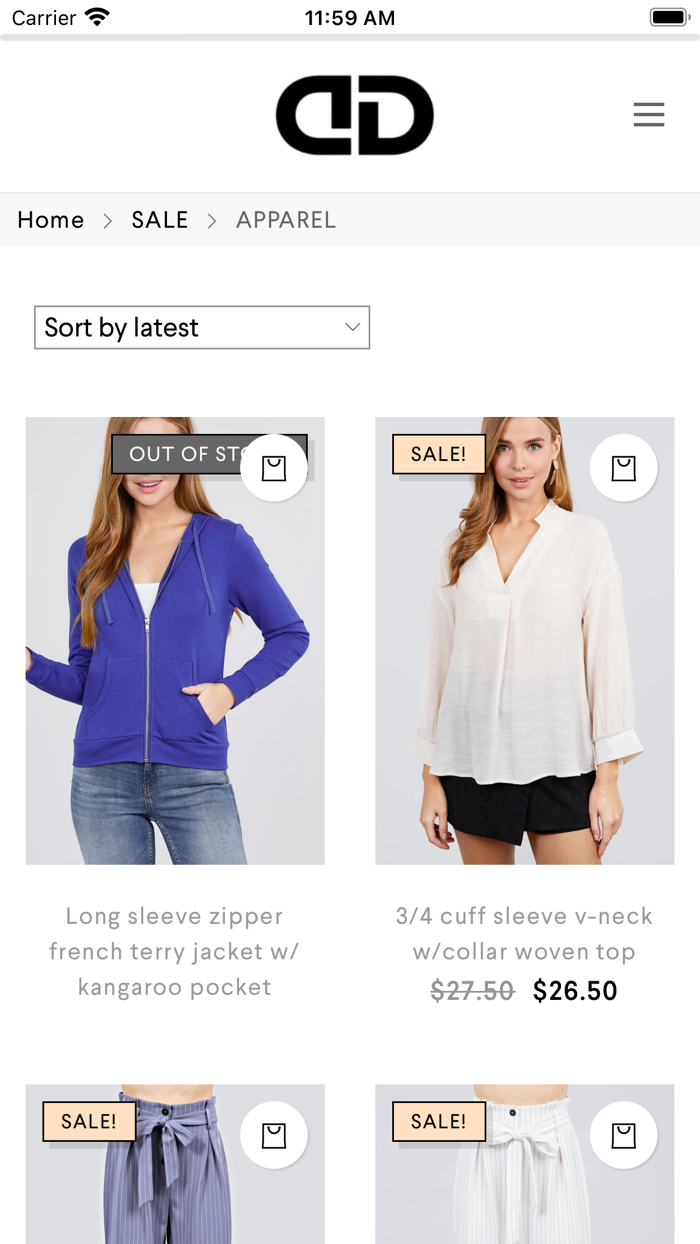Add blue striped pants to bag
The height and width of the screenshot is (1244, 700).
click(x=274, y=1135)
